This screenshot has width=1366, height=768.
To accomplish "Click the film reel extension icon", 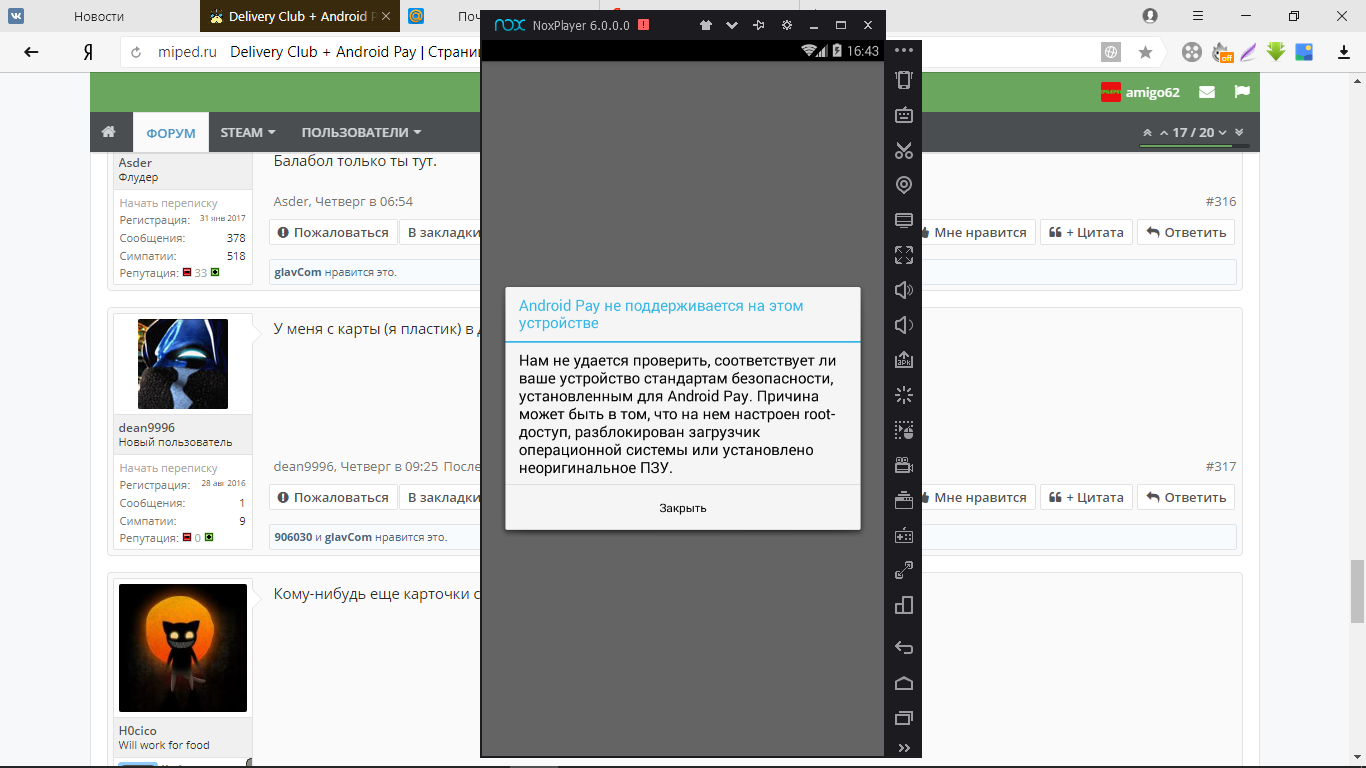I will 1192,52.
